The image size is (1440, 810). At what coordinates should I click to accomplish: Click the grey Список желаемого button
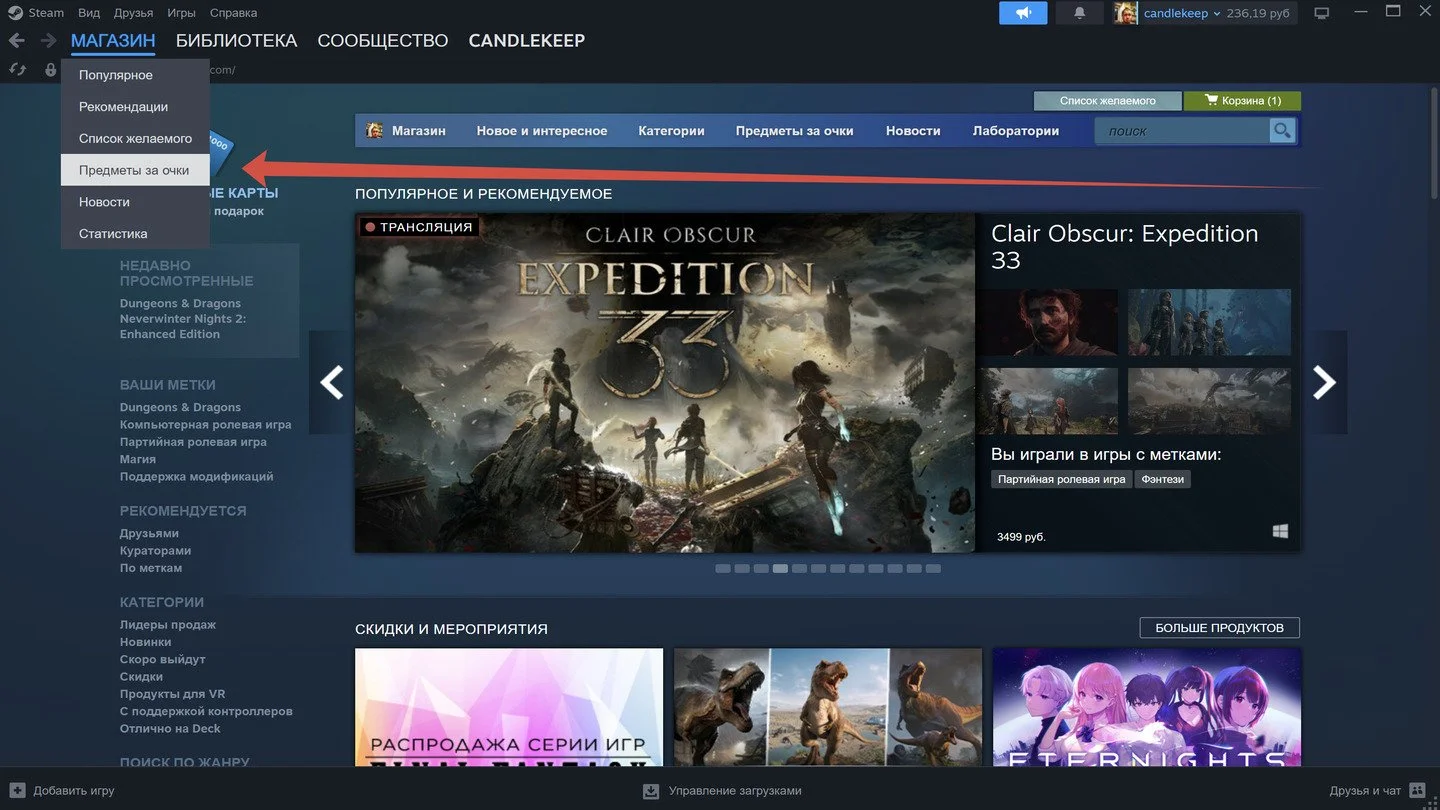click(x=1107, y=101)
